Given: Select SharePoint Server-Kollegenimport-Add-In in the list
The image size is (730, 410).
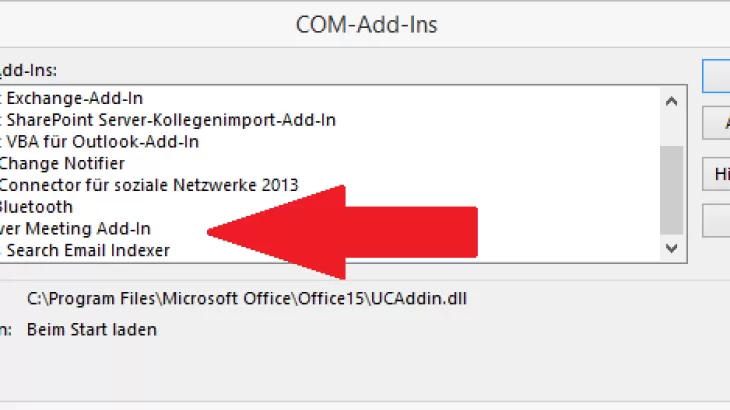Looking at the screenshot, I should (x=170, y=120).
